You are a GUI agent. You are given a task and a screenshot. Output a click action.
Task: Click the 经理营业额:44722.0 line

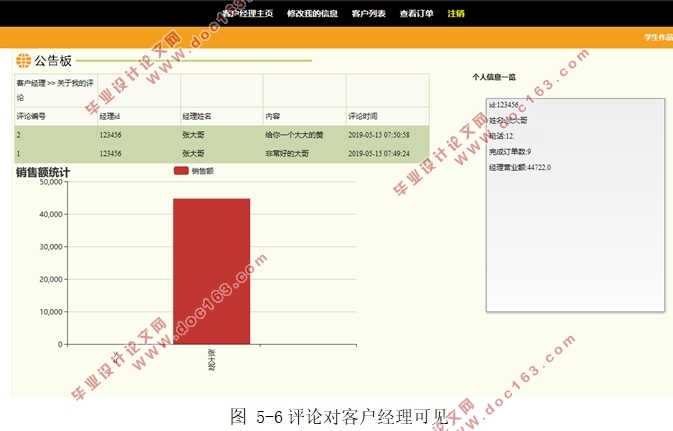pos(520,167)
